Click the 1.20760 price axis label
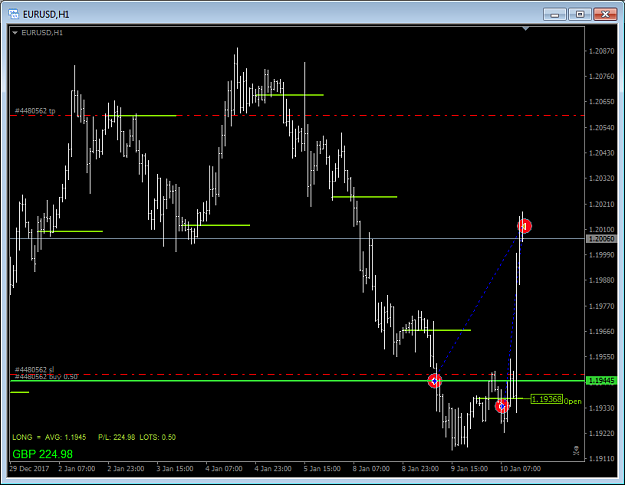 (602, 76)
